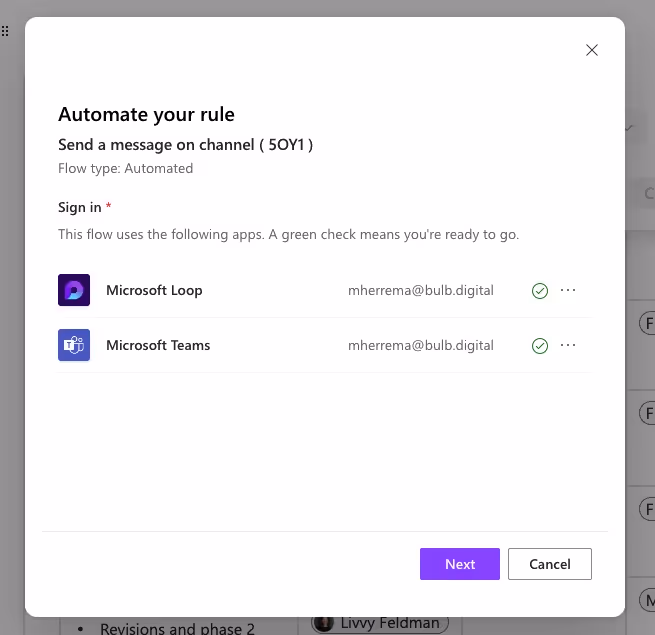Click the "Flow type: Automated" text
Viewport: 655px width, 635px height.
(125, 168)
